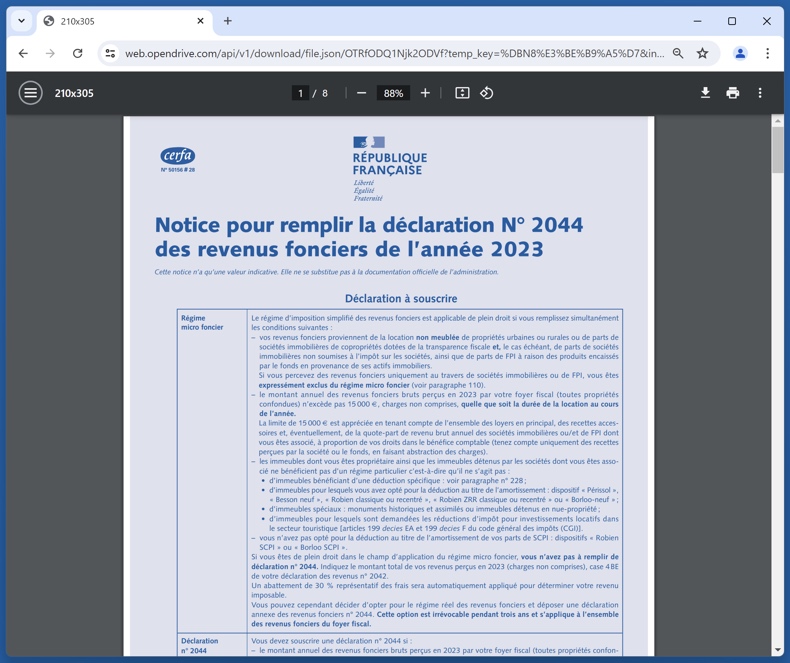
Task: Go back to previous page in browser
Action: click(23, 53)
